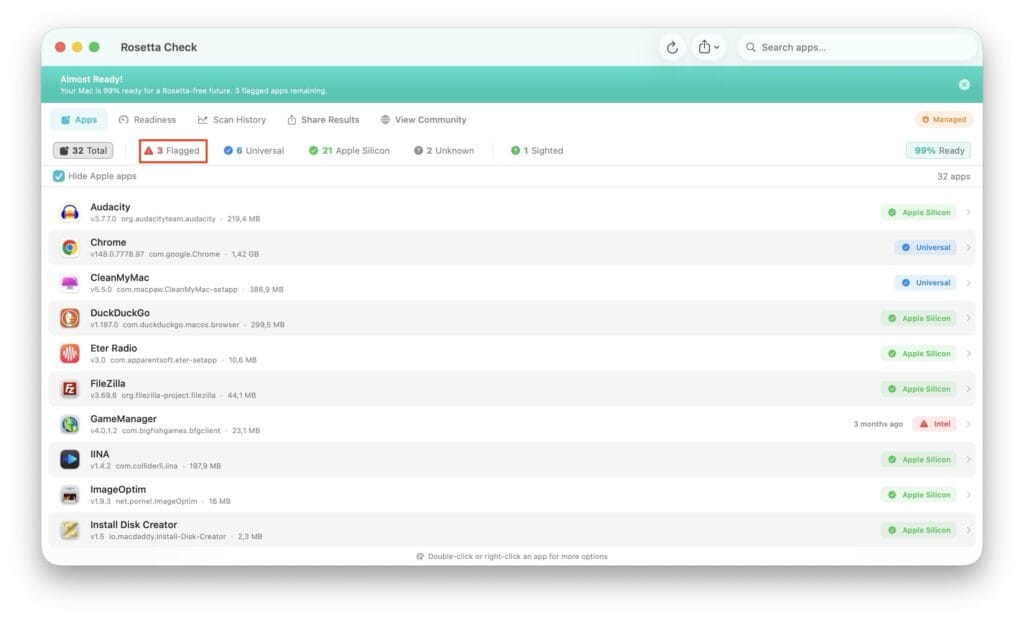The width and height of the screenshot is (1024, 620).
Task: Expand the ImageOptim row chevron
Action: click(968, 495)
